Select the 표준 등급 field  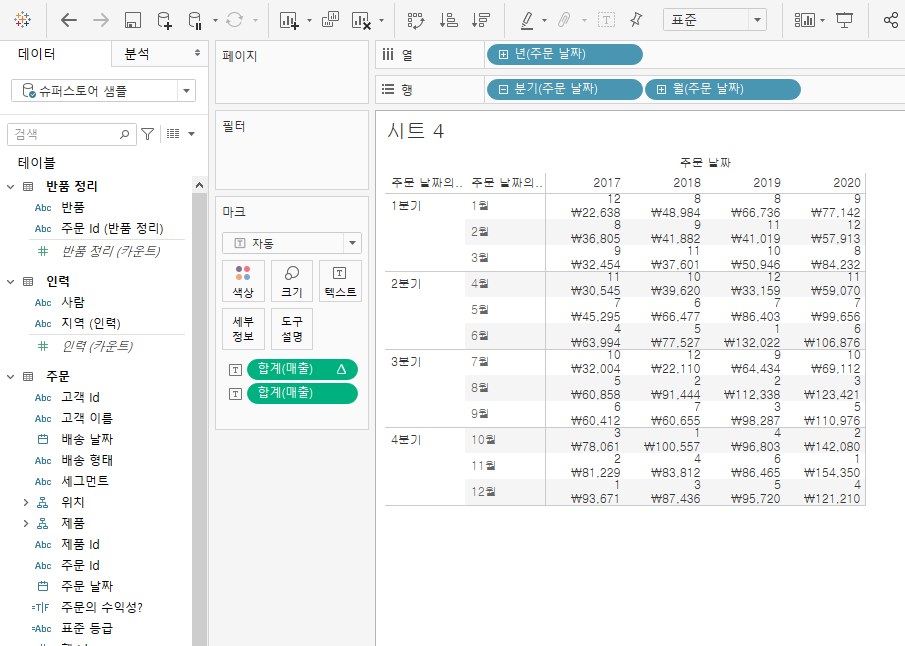tap(87, 629)
